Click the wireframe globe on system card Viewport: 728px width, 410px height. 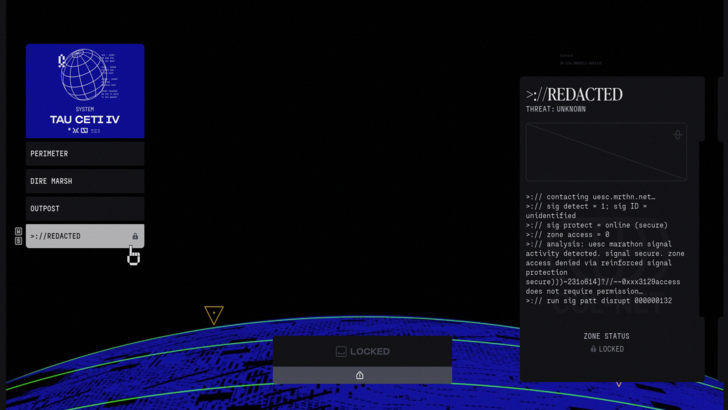point(84,75)
